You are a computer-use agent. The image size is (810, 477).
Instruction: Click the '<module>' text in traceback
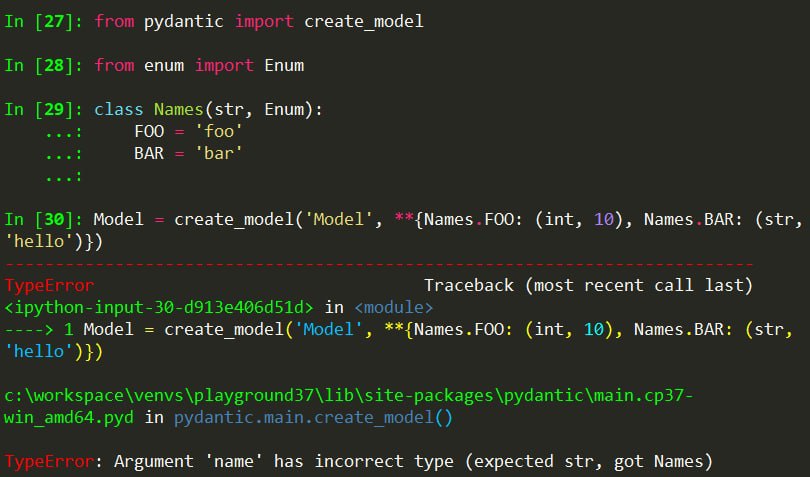pos(394,307)
